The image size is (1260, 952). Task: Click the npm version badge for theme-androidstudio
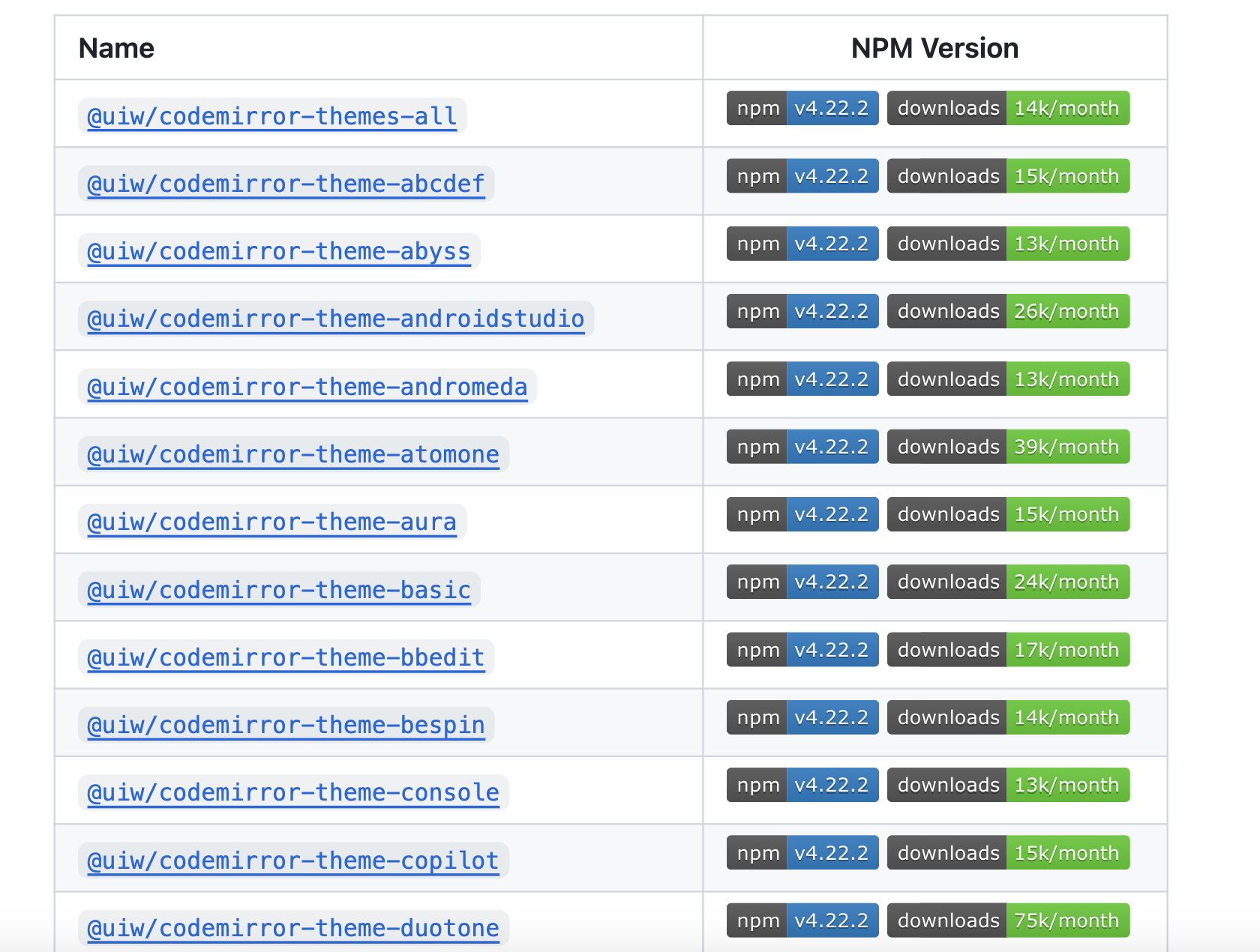tap(802, 310)
